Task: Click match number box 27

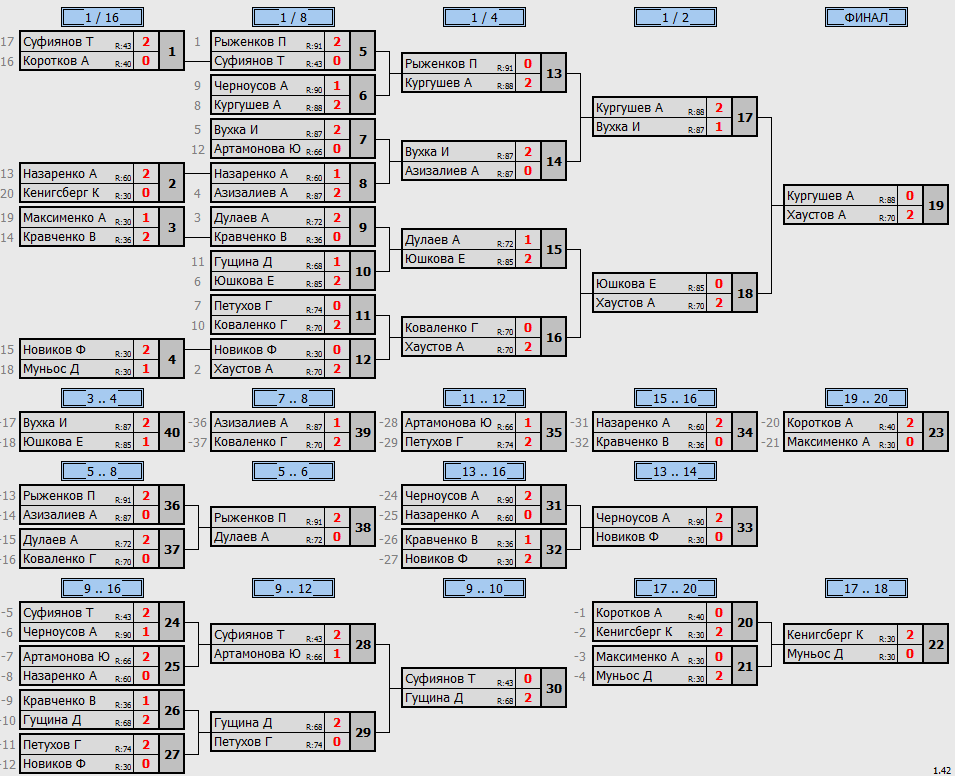Action: [172, 754]
